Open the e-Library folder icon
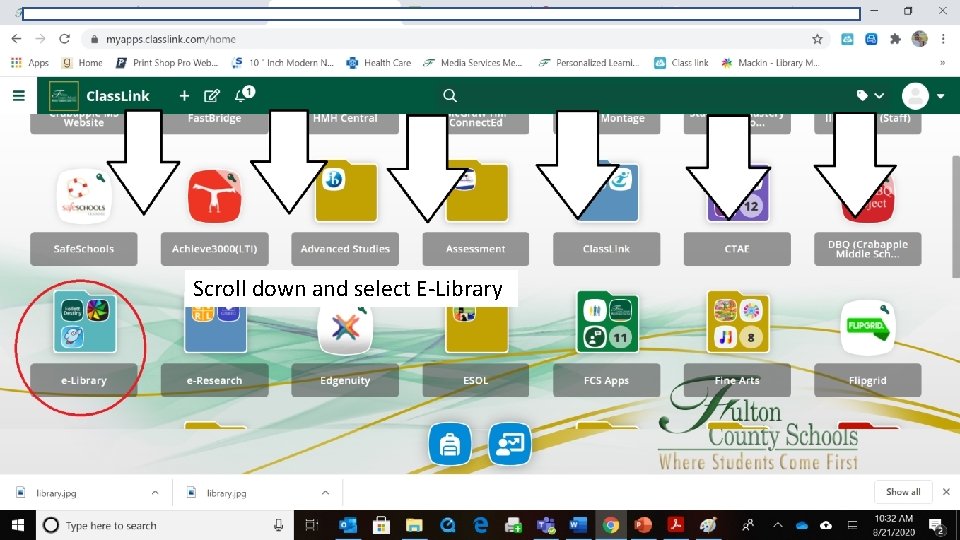 click(84, 322)
